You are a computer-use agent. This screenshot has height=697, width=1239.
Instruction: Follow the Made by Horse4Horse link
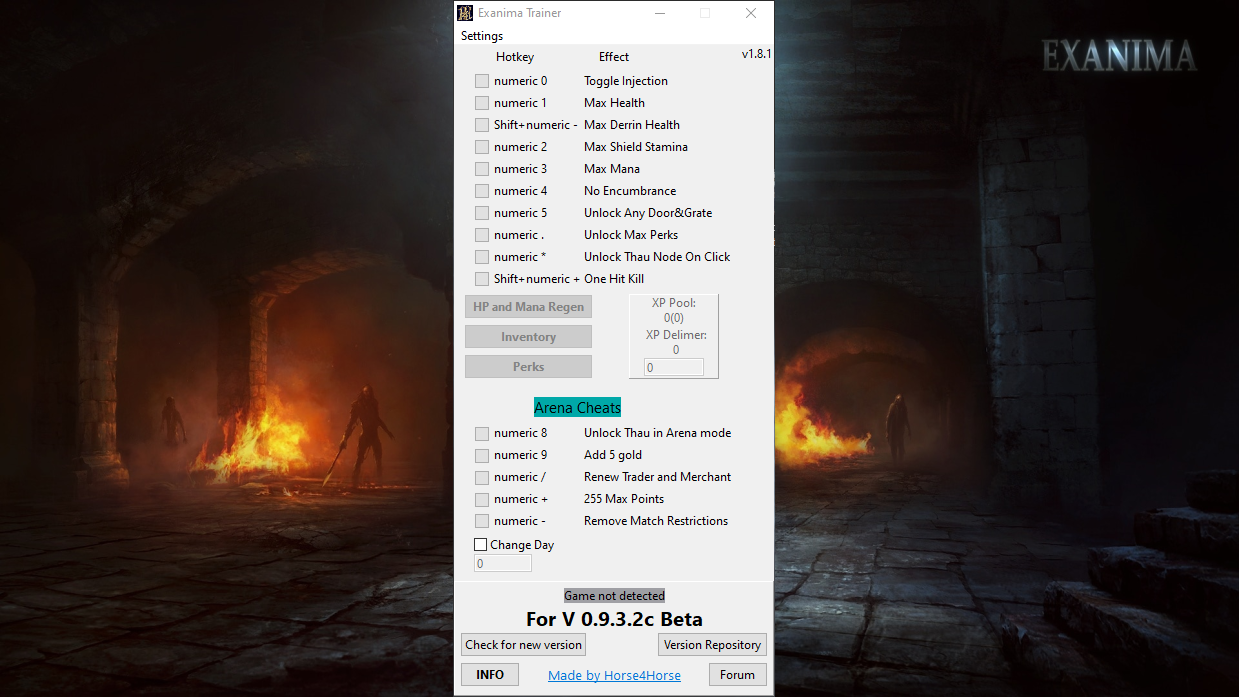tap(614, 675)
